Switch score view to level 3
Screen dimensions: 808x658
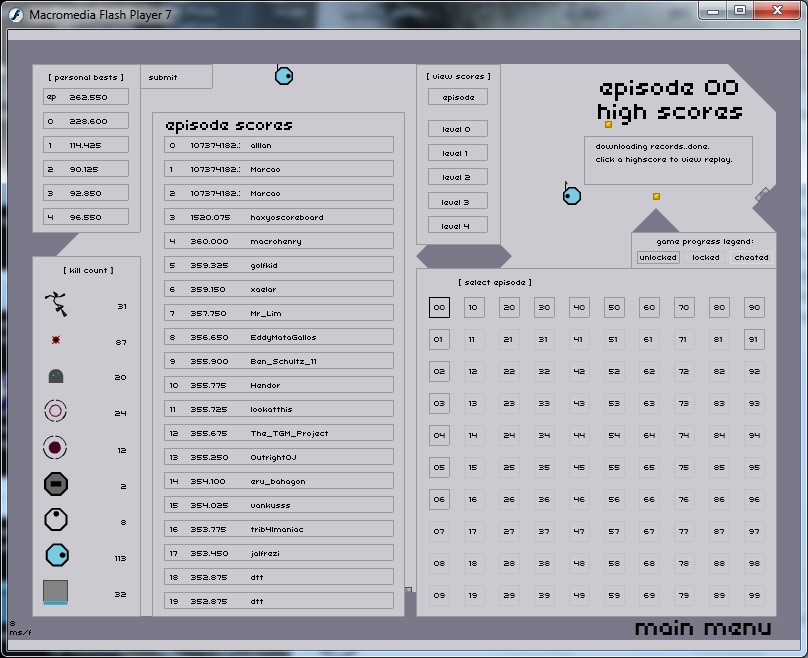click(458, 202)
